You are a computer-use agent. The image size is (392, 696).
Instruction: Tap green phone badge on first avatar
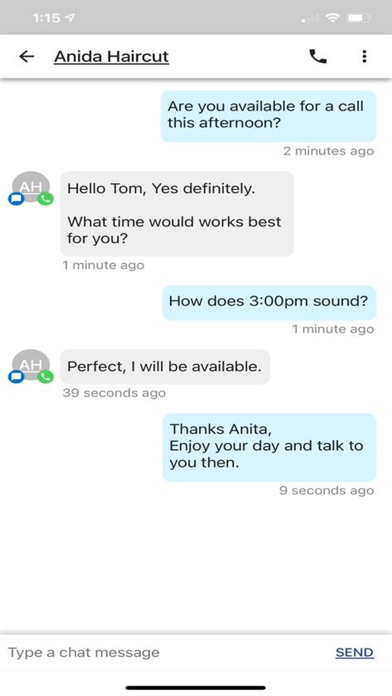tap(45, 199)
